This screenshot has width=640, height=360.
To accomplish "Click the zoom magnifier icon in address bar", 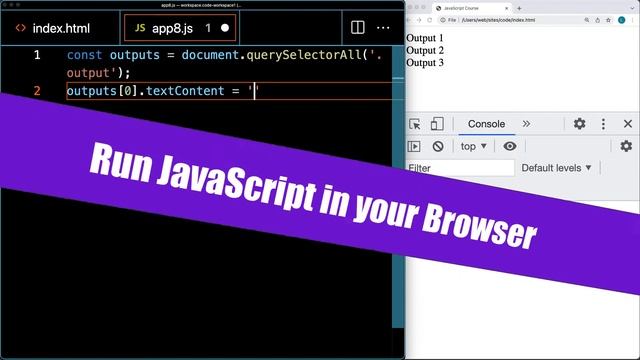I will [x=587, y=20].
